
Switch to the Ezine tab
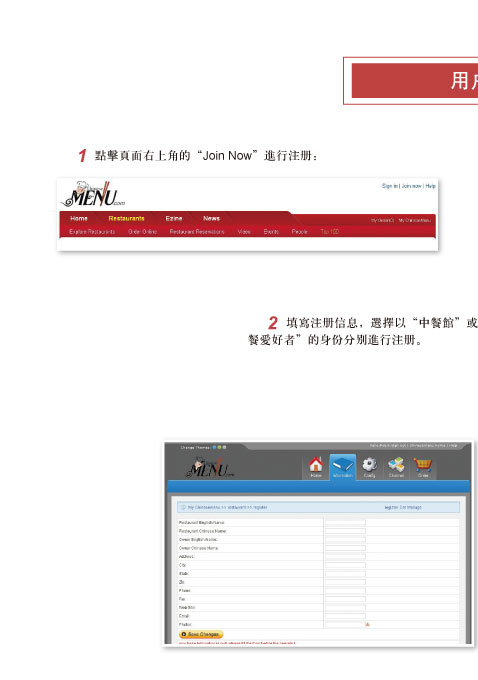click(174, 219)
